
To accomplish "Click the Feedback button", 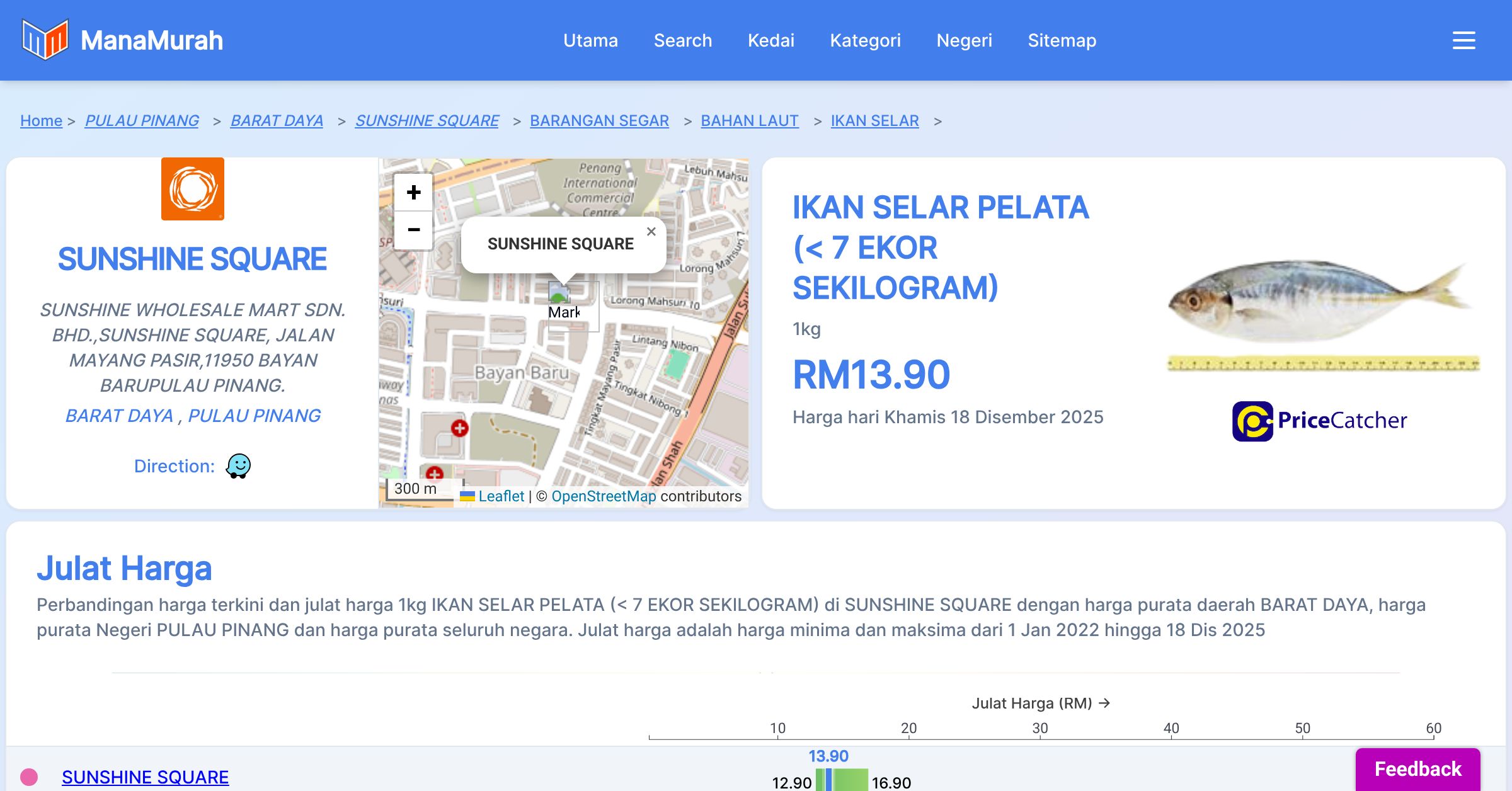I will coord(1417,768).
